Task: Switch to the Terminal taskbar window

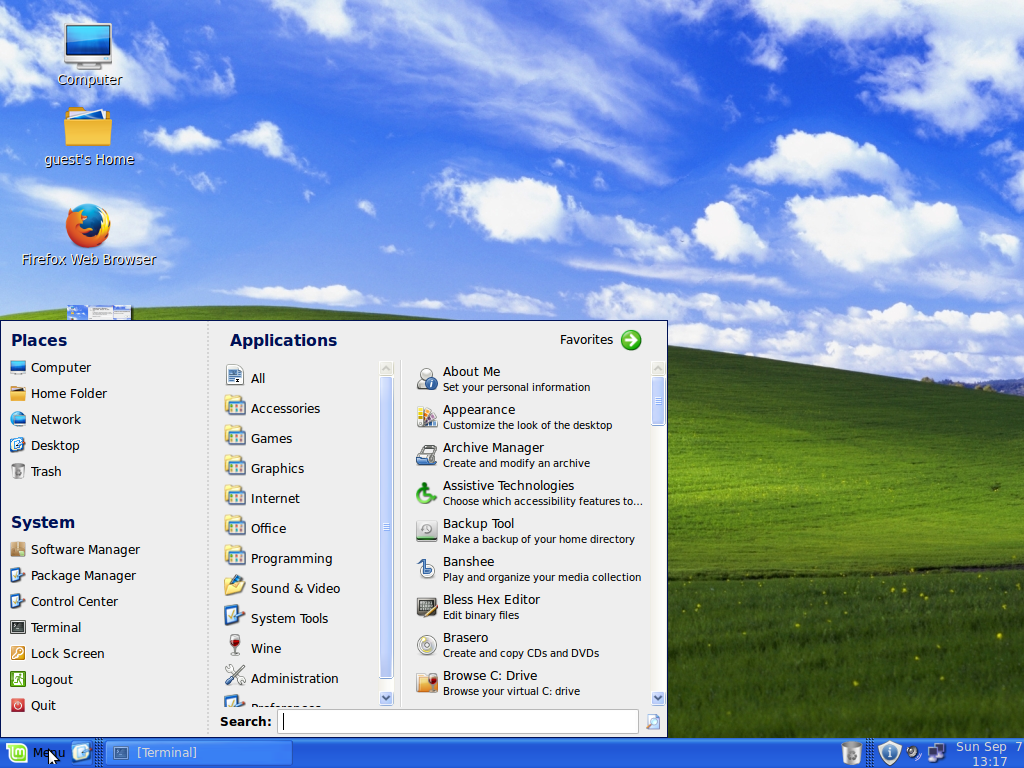Action: (199, 752)
